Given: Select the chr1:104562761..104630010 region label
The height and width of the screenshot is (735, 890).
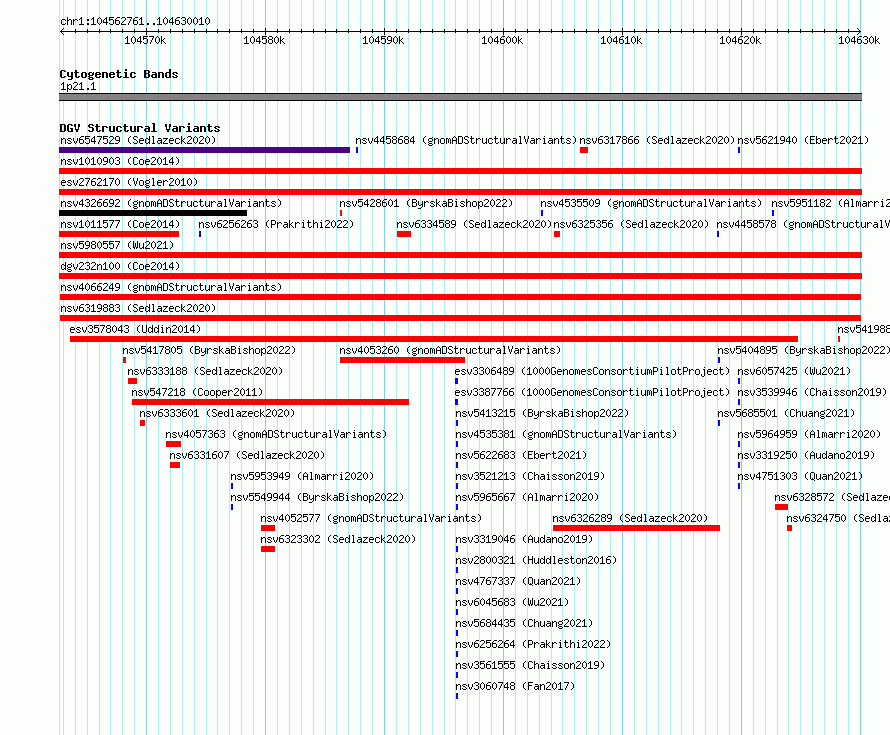Looking at the screenshot, I should pos(135,21).
